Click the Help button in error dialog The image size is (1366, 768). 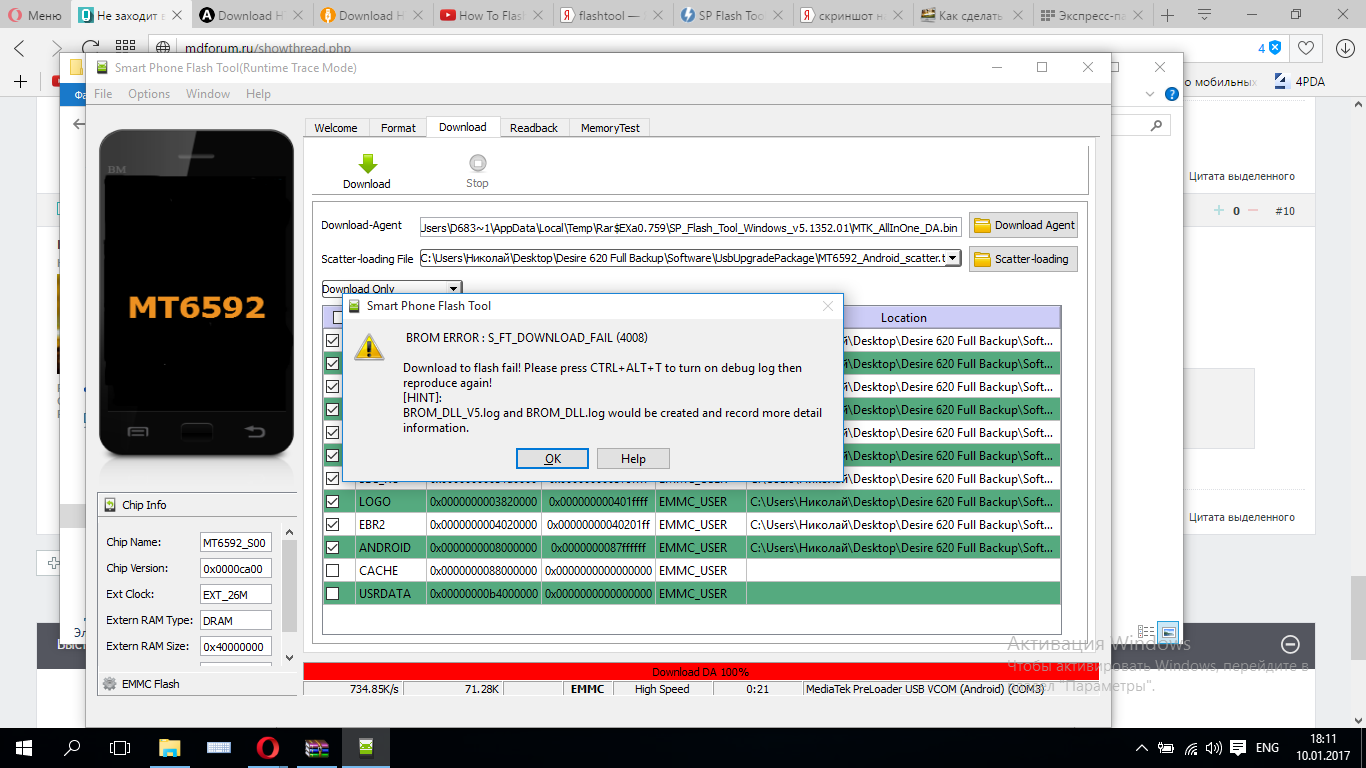click(633, 458)
